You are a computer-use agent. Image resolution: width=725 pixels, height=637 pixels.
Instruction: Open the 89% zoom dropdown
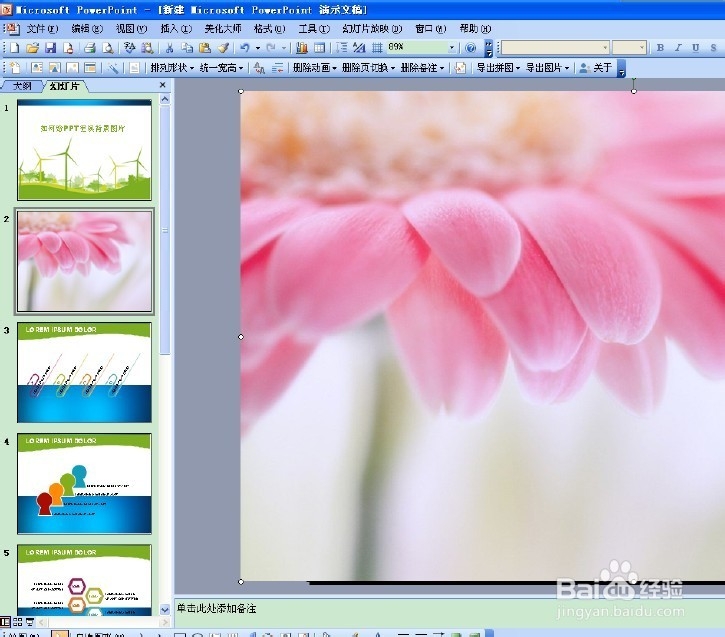click(x=452, y=48)
